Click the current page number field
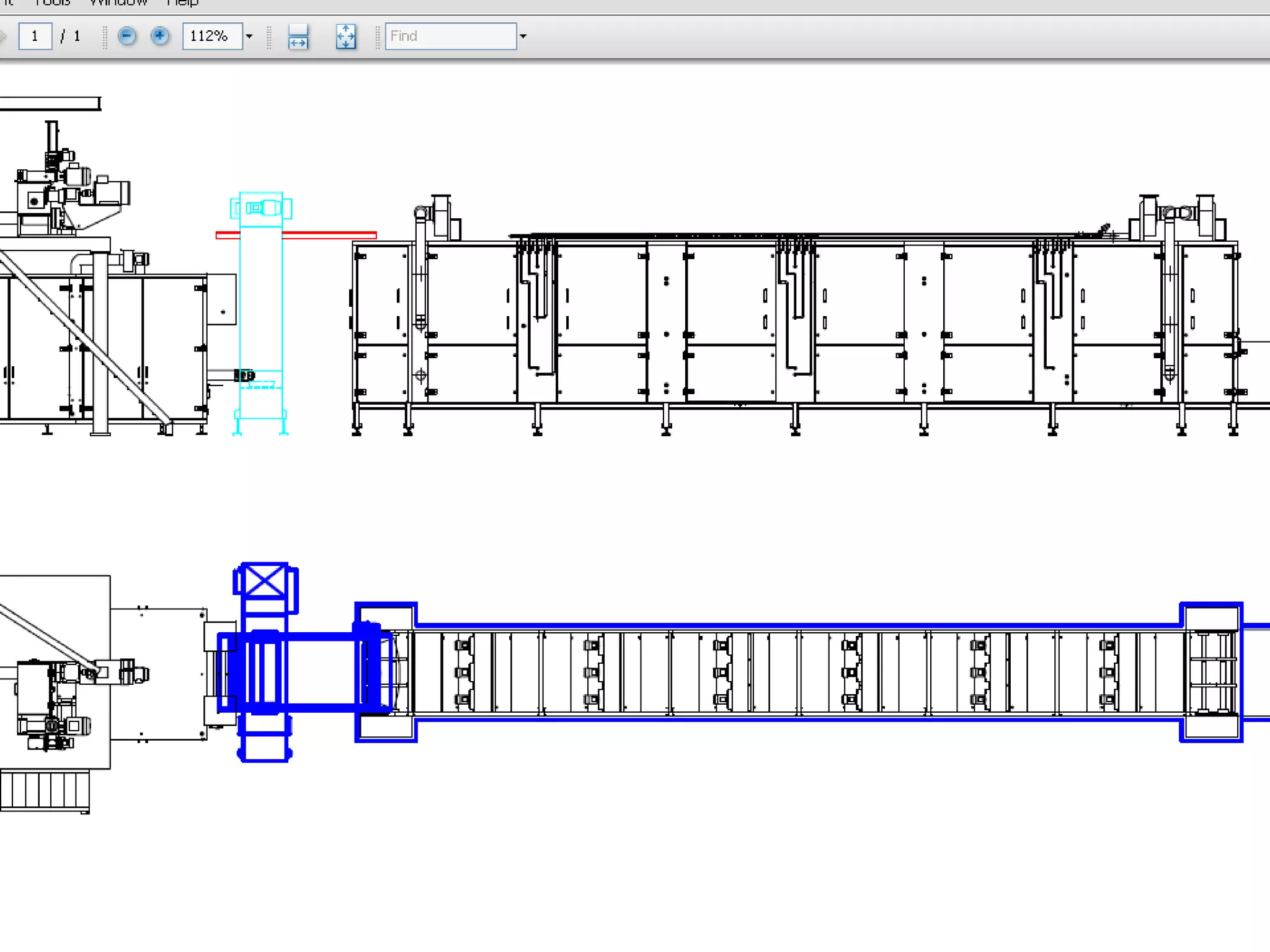This screenshot has height=952, width=1270. tap(35, 36)
